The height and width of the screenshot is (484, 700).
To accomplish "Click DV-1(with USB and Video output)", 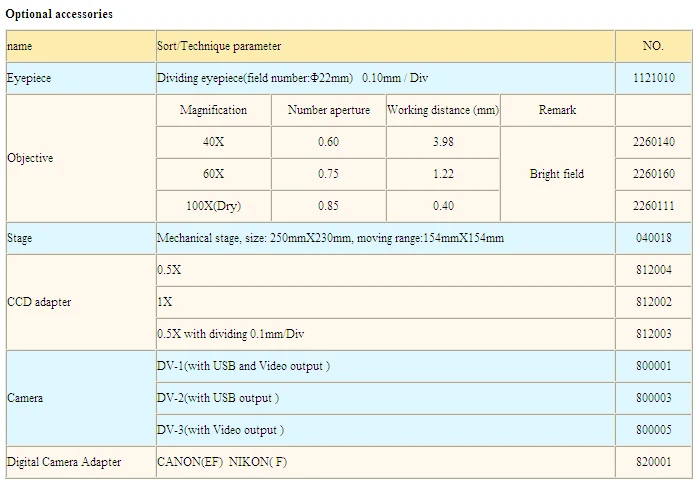I will (x=243, y=366).
